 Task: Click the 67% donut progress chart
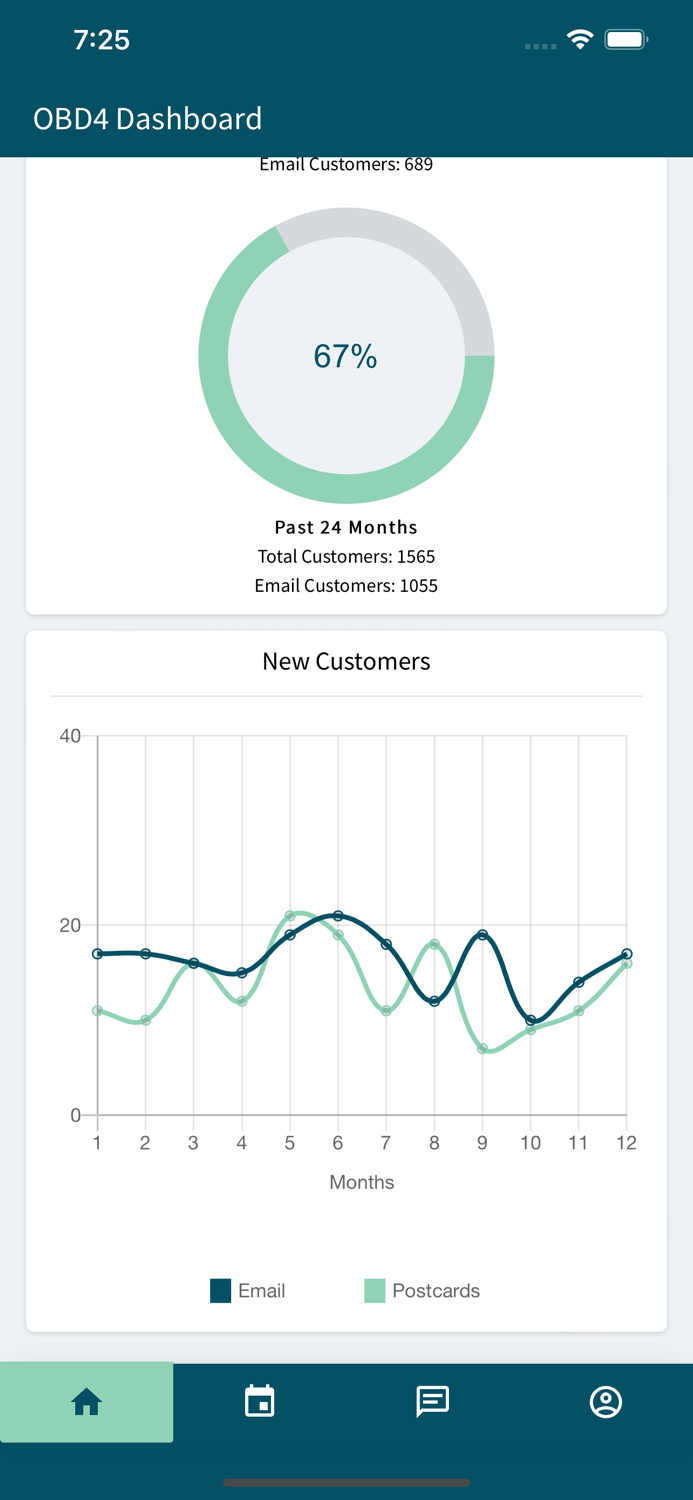tap(346, 355)
